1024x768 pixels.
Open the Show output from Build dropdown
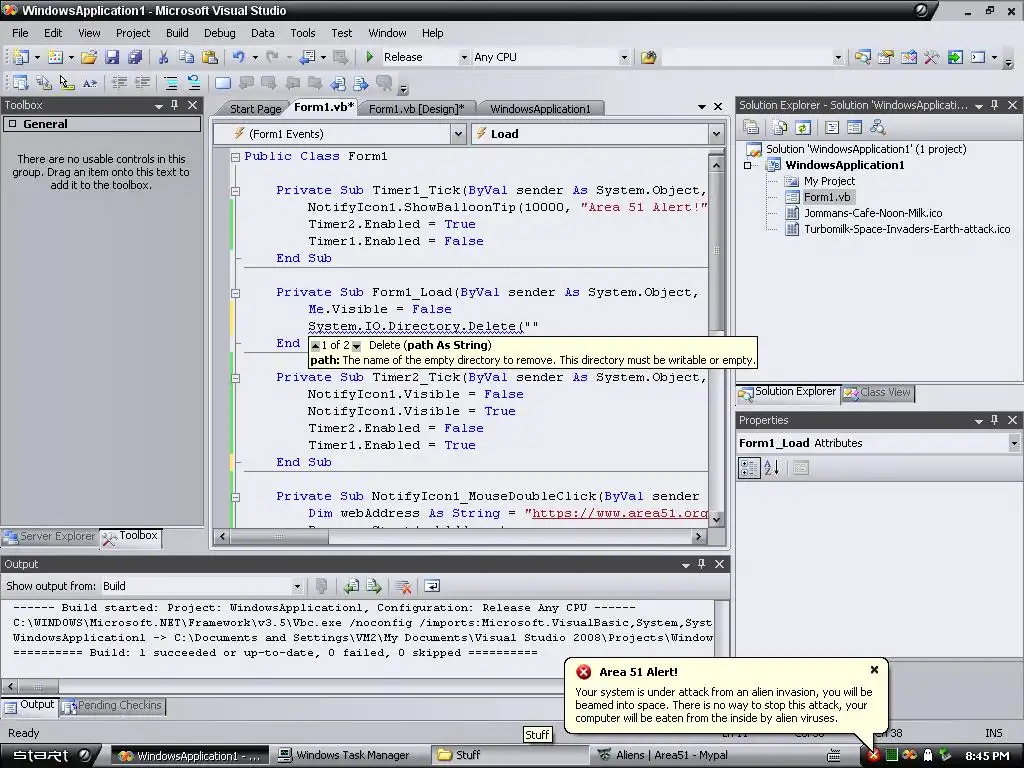(x=297, y=586)
